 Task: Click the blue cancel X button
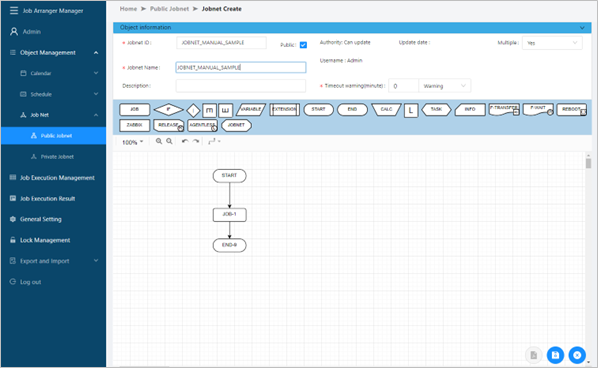(577, 355)
